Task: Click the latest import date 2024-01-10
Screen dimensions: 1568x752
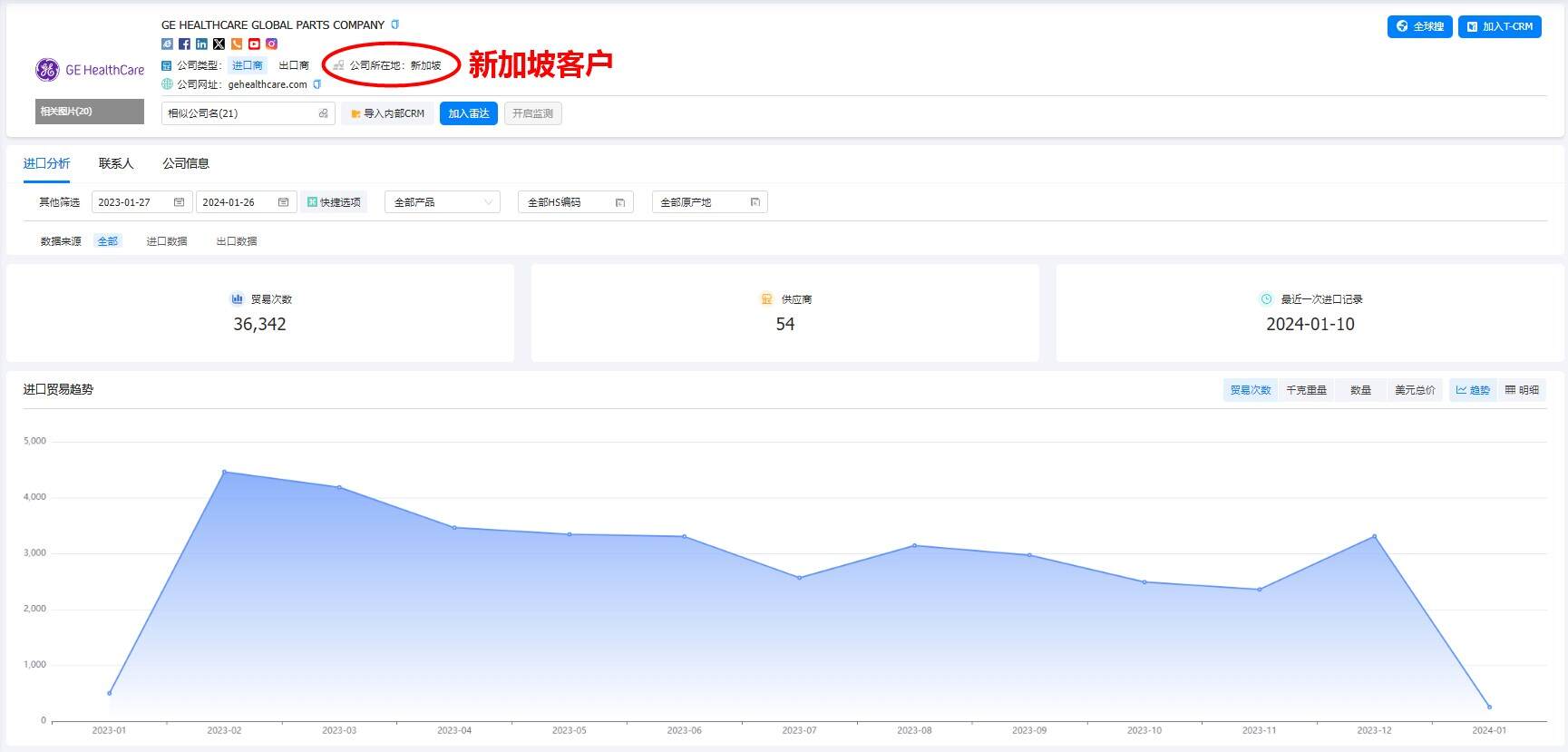Action: (x=1310, y=324)
